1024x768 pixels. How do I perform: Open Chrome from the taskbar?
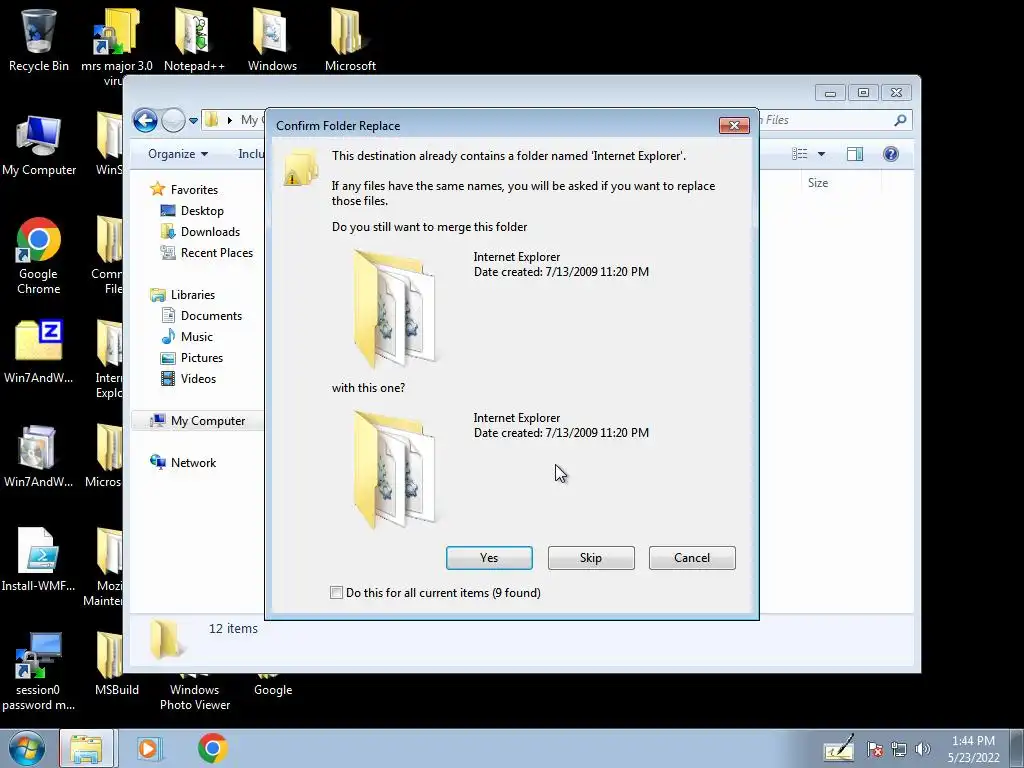tap(212, 748)
